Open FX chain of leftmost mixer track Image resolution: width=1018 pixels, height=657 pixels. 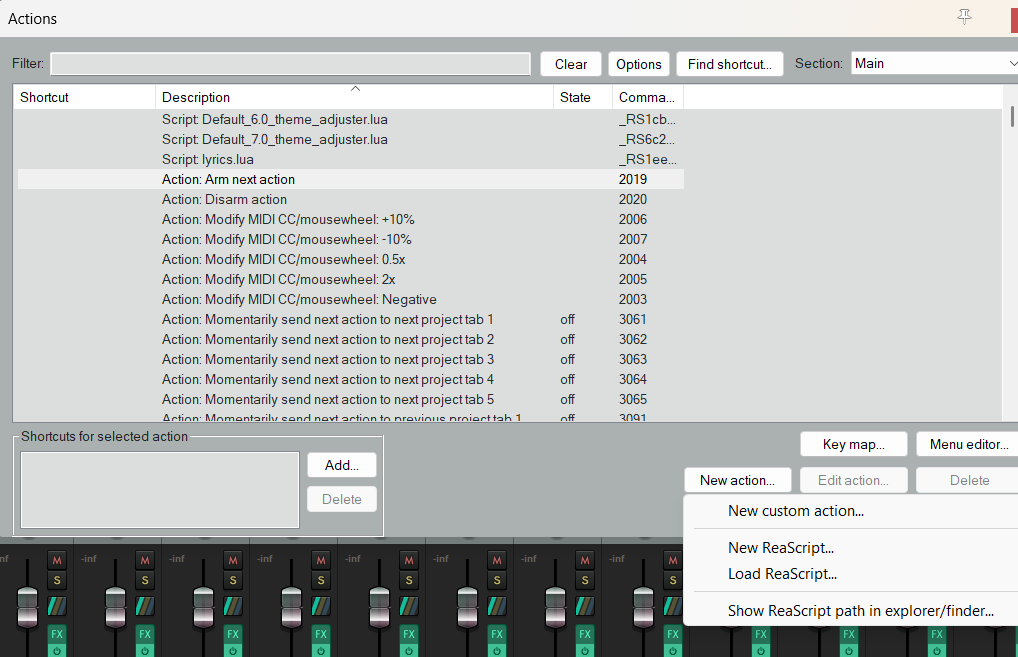(x=57, y=634)
